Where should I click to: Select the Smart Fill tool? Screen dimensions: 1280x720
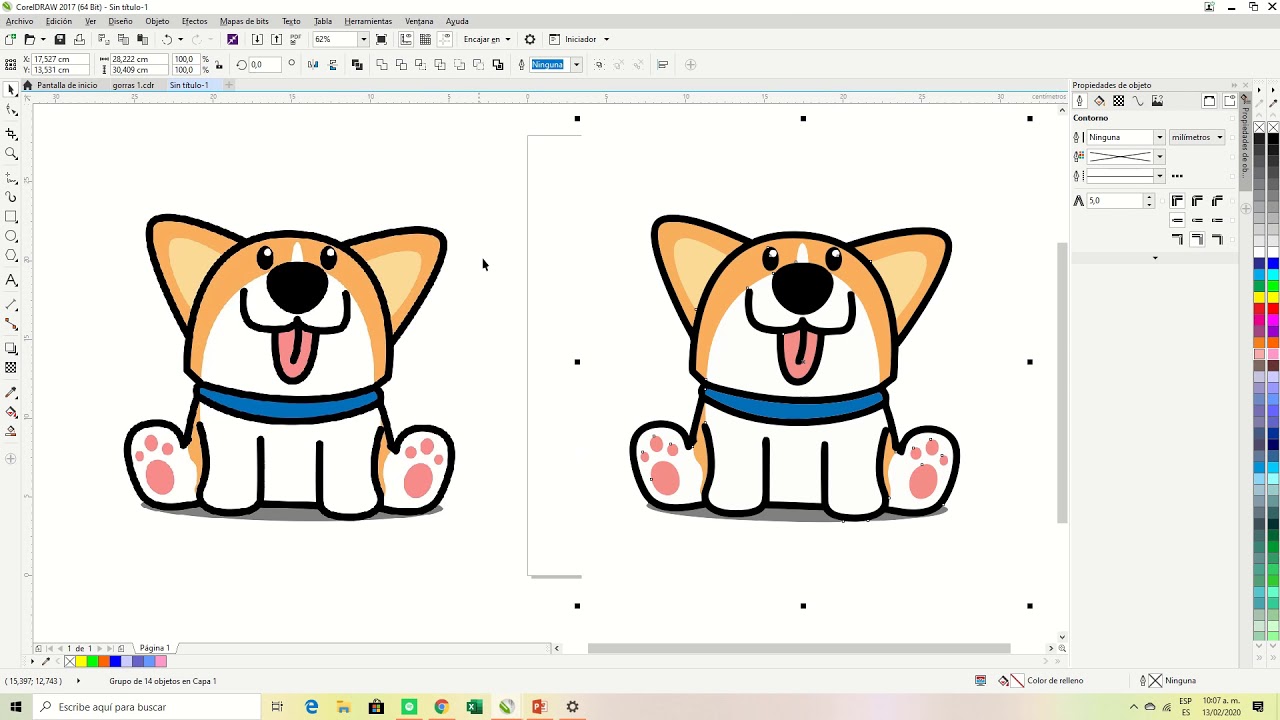[11, 432]
